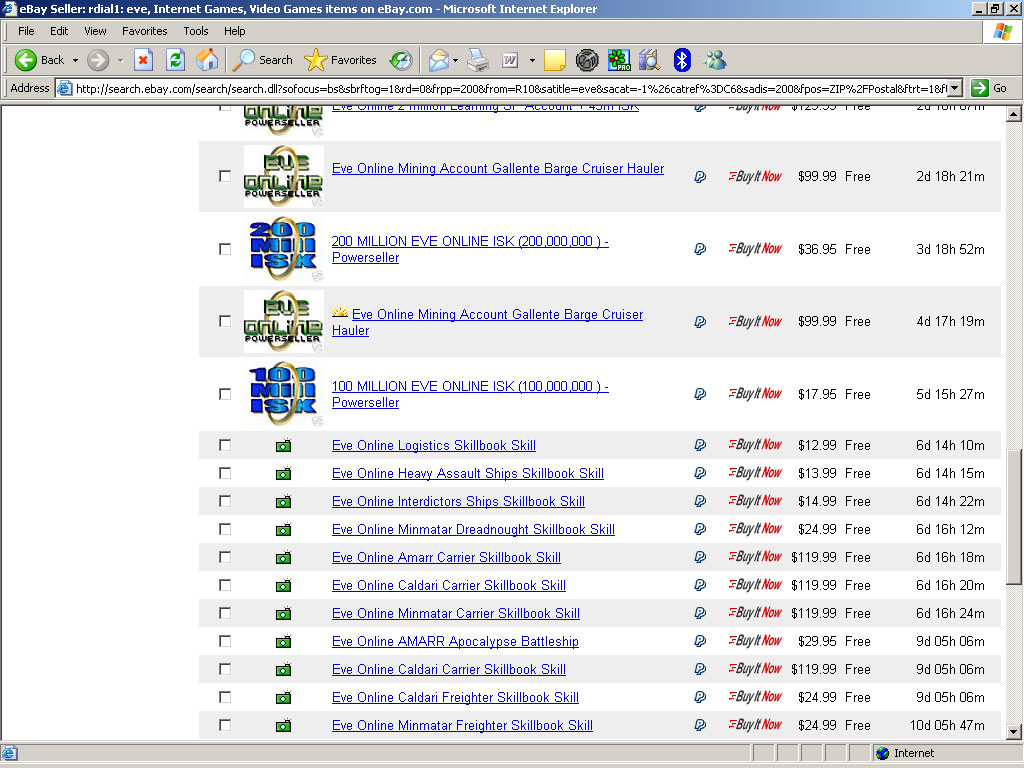The width and height of the screenshot is (1024, 768).
Task: Click 200 Mill ISK thumbnail image
Action: (283, 249)
